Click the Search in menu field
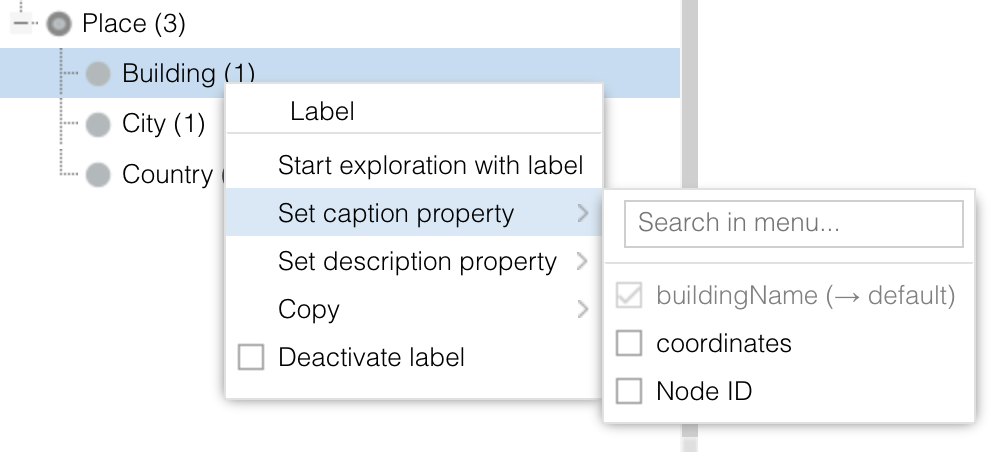1000x452 pixels. 793,223
